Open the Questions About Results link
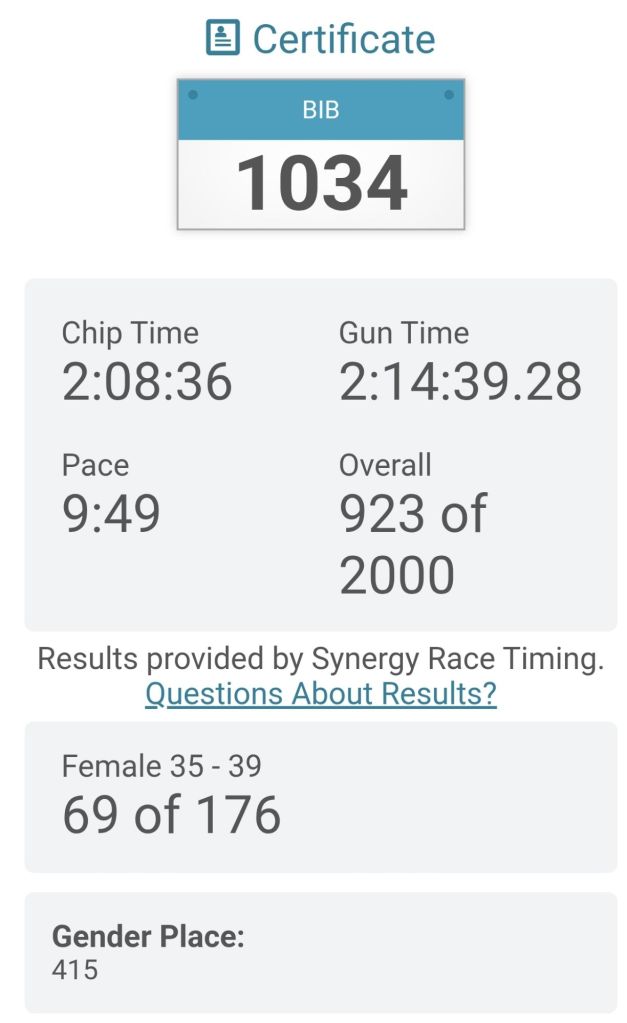 click(x=320, y=693)
